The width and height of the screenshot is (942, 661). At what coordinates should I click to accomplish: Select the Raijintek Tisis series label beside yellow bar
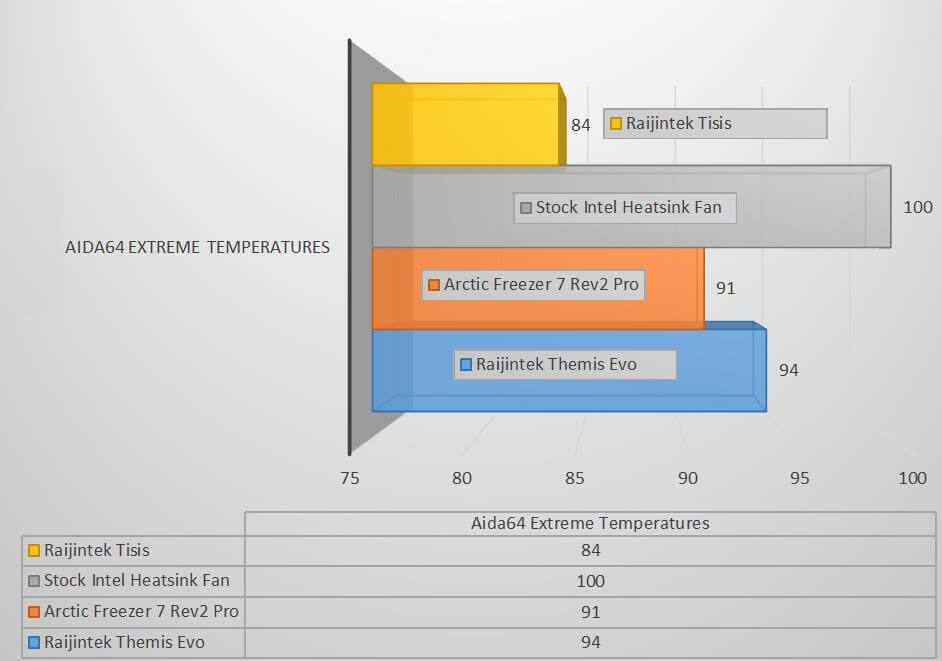[715, 124]
